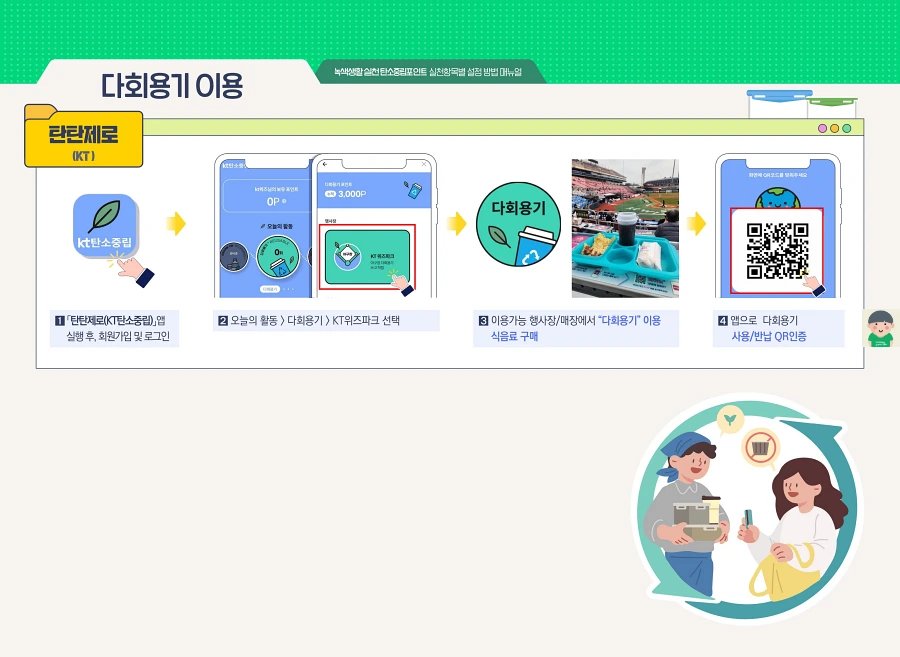The width and height of the screenshot is (900, 657).
Task: Select the green 다회용기 activity circle in the first phone
Action: tap(278, 257)
